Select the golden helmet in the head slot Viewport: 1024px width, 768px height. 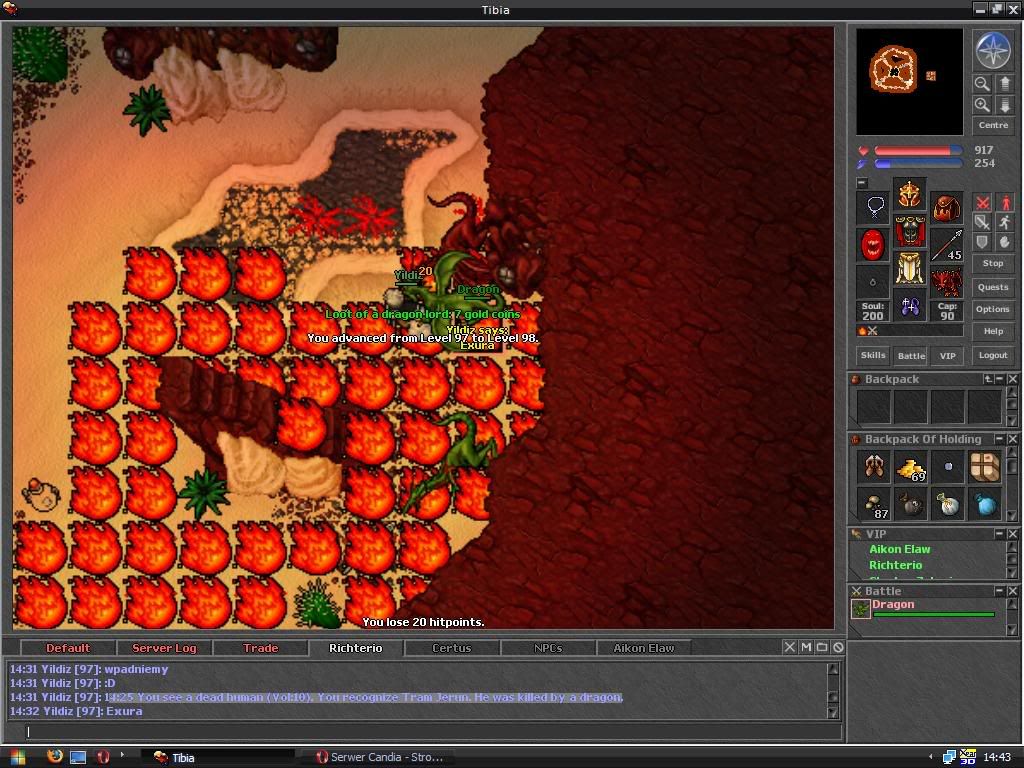pos(910,195)
